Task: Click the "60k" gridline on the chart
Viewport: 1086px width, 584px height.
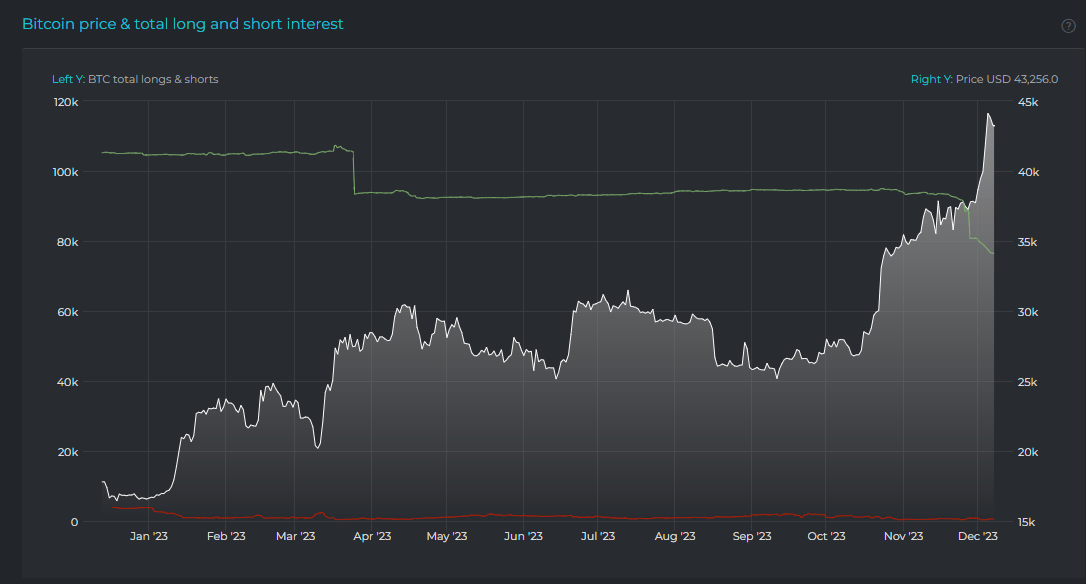Action: [500, 311]
